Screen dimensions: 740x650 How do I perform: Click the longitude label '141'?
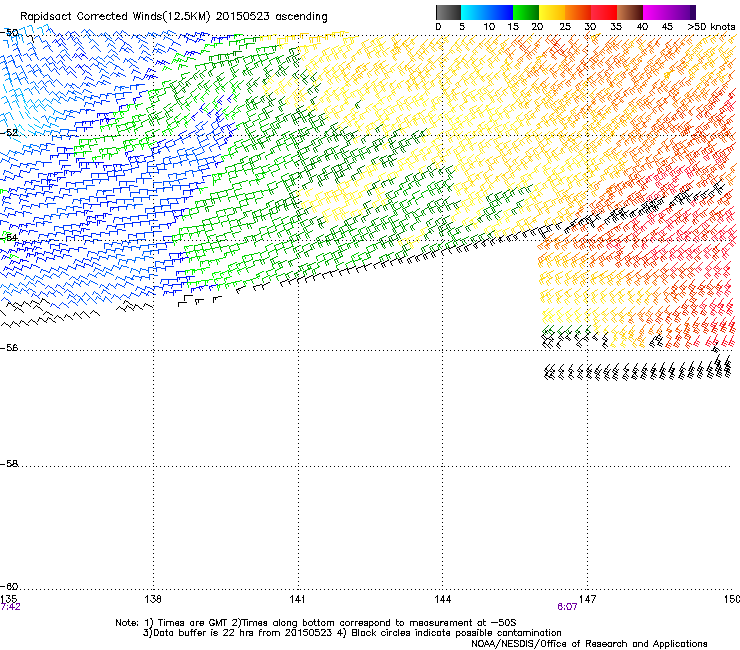297,599
